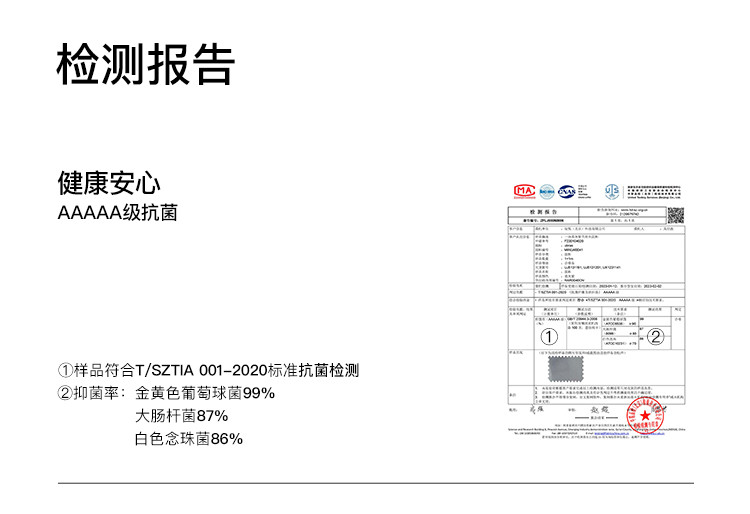This screenshot has height=514, width=750.
Task: Click the round ilac-MRA logo
Action: [547, 191]
